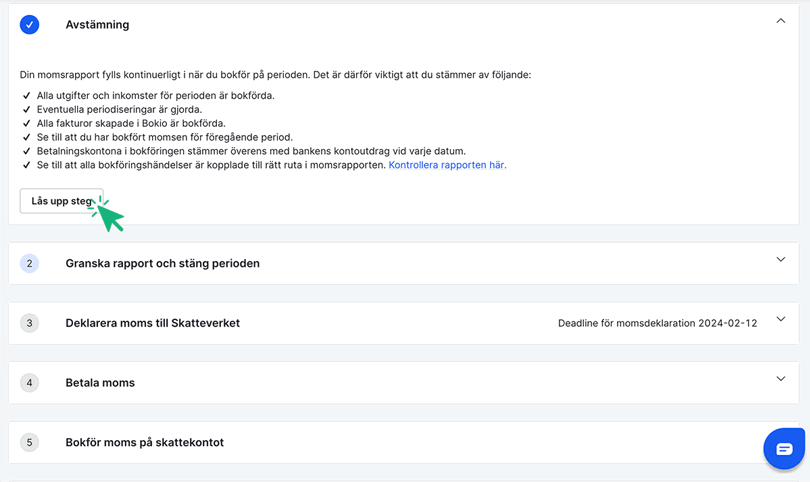Click the Deklarera moms till Skatteverket title
Viewport: 810px width, 482px height.
coord(152,323)
